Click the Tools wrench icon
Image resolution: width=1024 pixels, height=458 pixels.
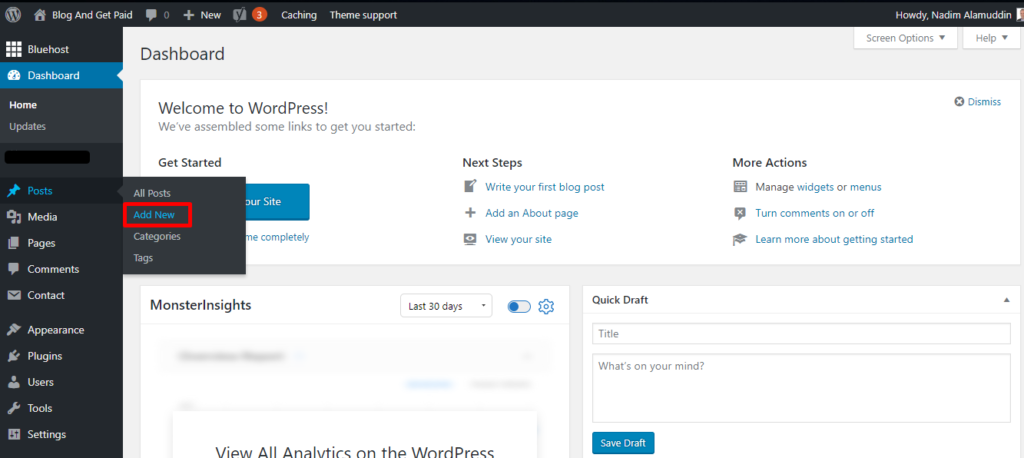14,408
